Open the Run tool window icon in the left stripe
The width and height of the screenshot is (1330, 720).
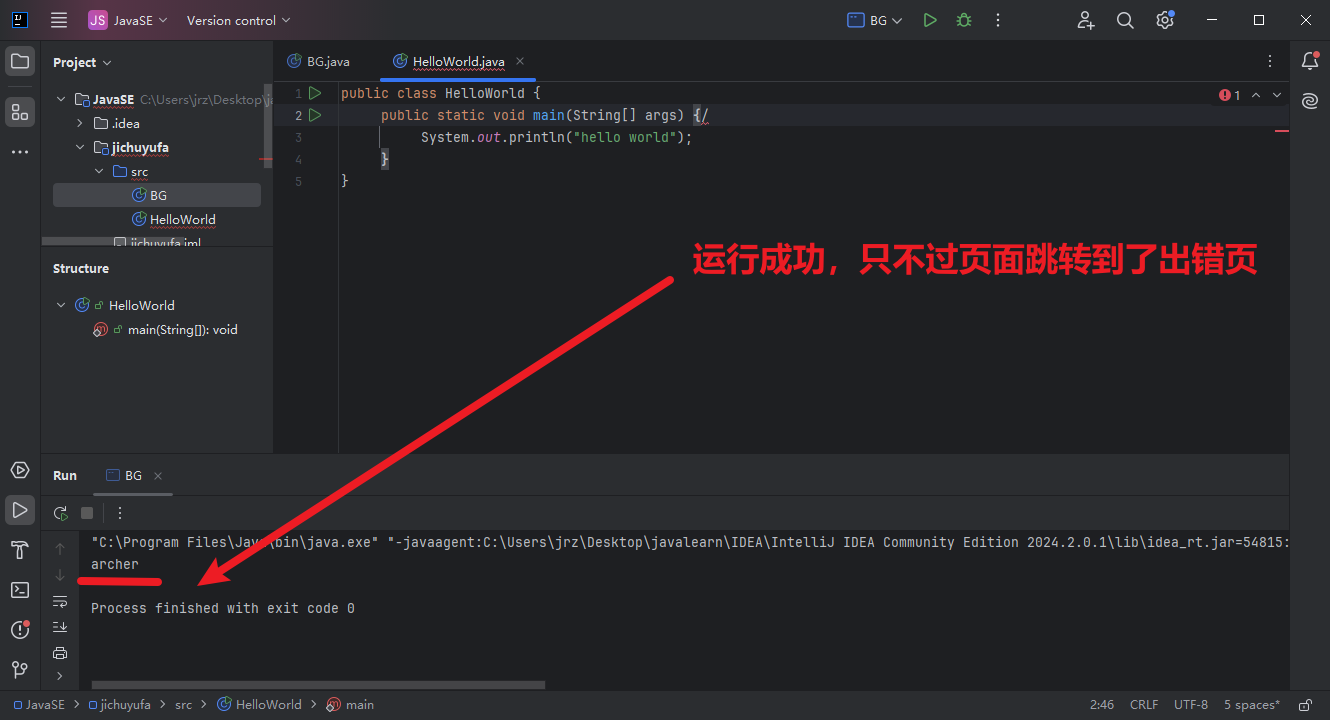tap(20, 510)
